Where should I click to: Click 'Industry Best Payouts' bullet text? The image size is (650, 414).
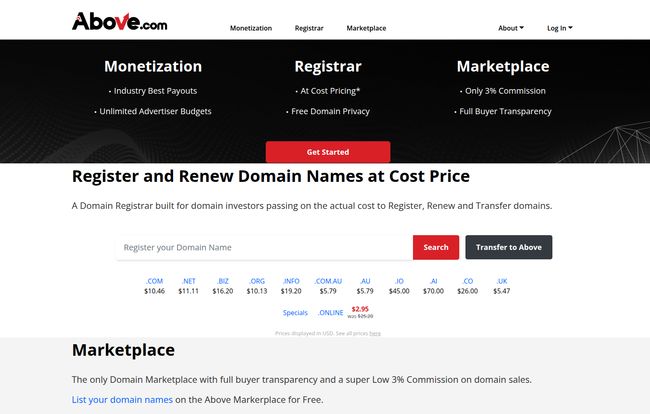coord(155,91)
